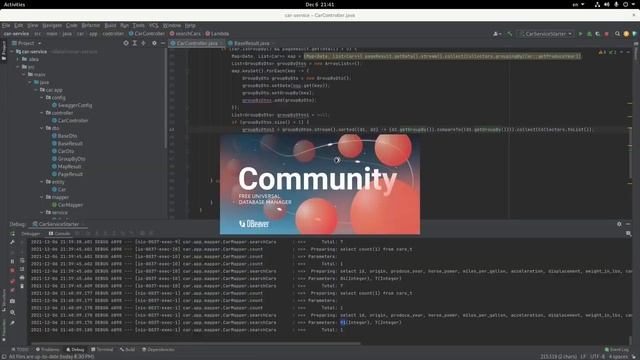Click the Rerun icon in Debug panel
640x360 pixels.
[x=13, y=233]
